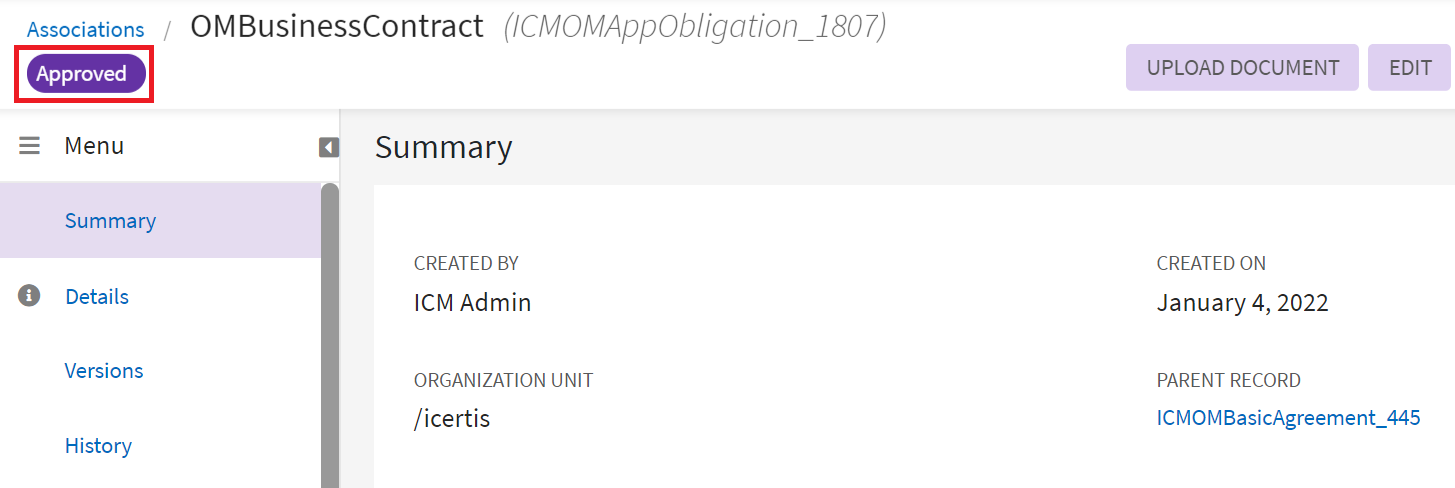Open the Associations breadcrumb link
This screenshot has height=488, width=1455.
(x=85, y=30)
